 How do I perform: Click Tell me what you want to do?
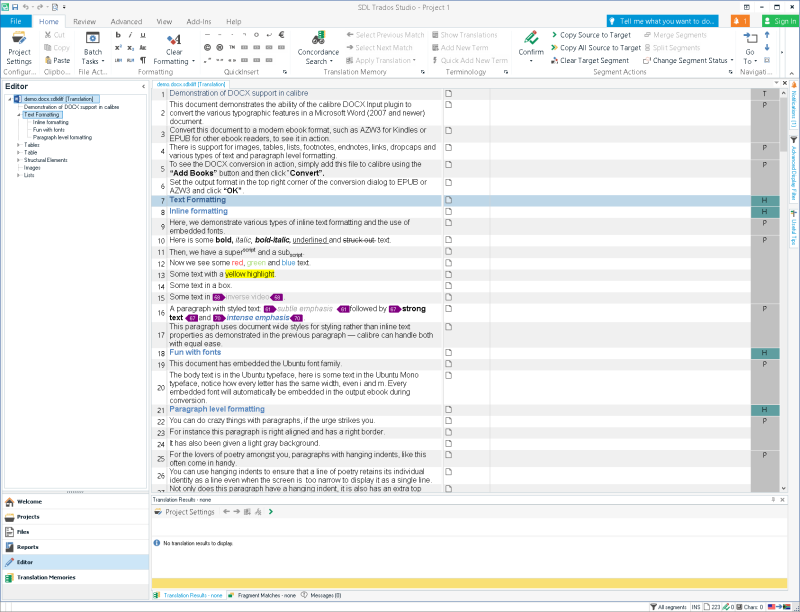[662, 21]
